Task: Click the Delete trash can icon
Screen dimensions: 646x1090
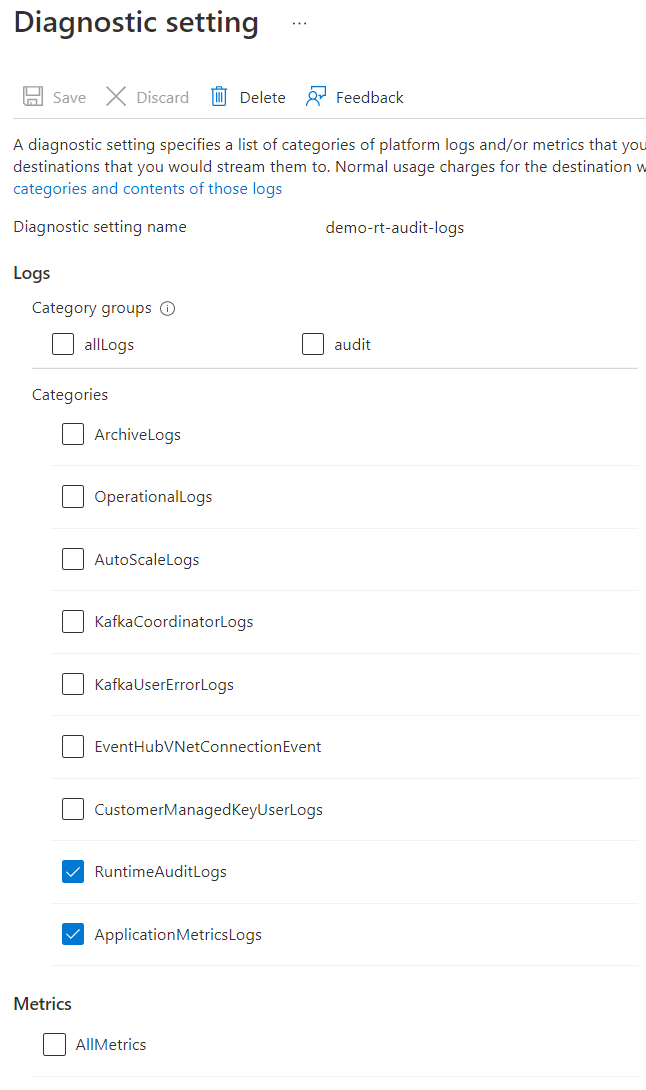Action: 219,97
